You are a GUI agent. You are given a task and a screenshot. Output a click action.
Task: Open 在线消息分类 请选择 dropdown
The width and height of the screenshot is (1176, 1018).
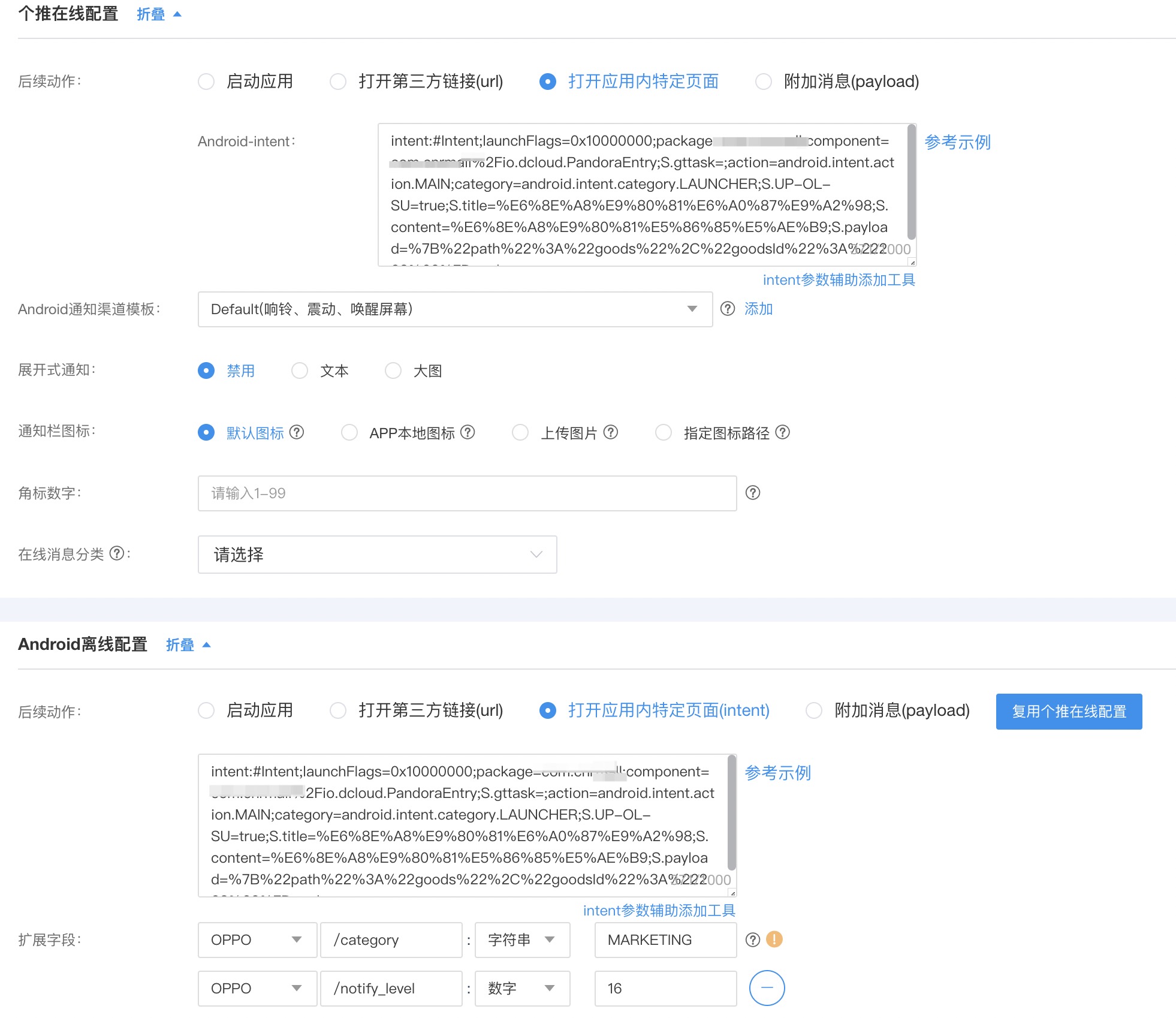[x=377, y=555]
